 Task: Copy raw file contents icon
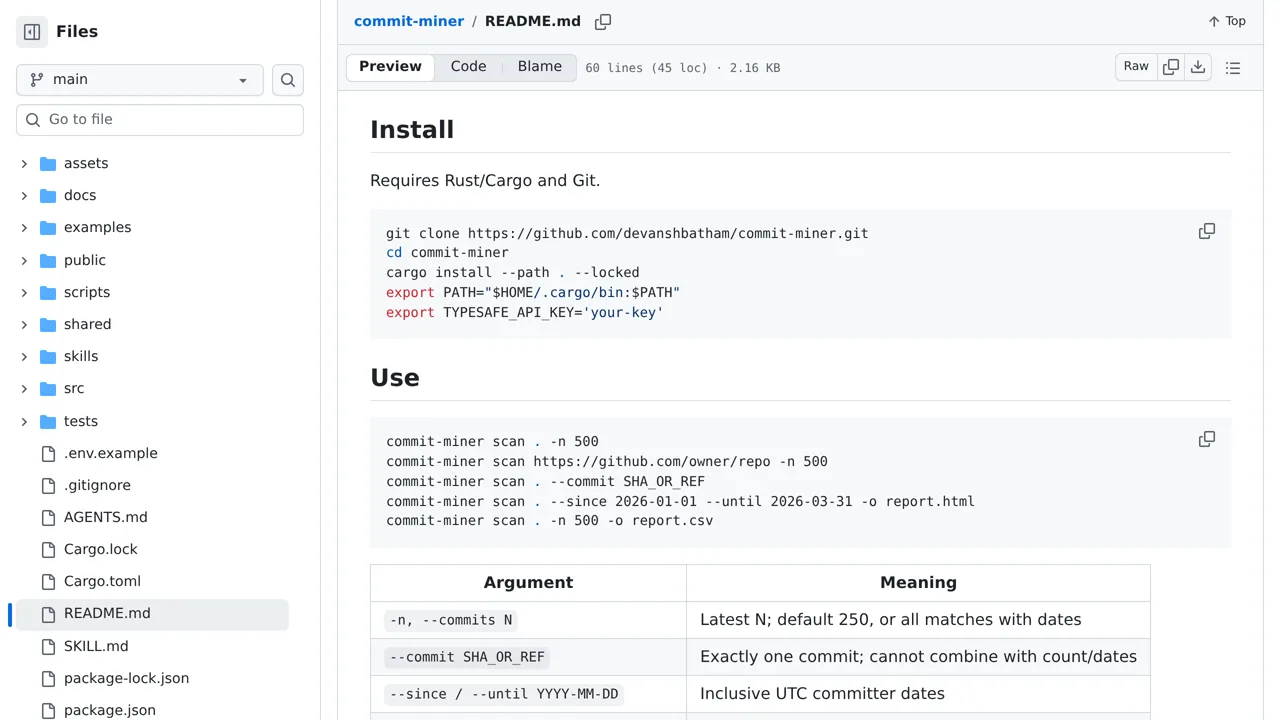[1171, 67]
